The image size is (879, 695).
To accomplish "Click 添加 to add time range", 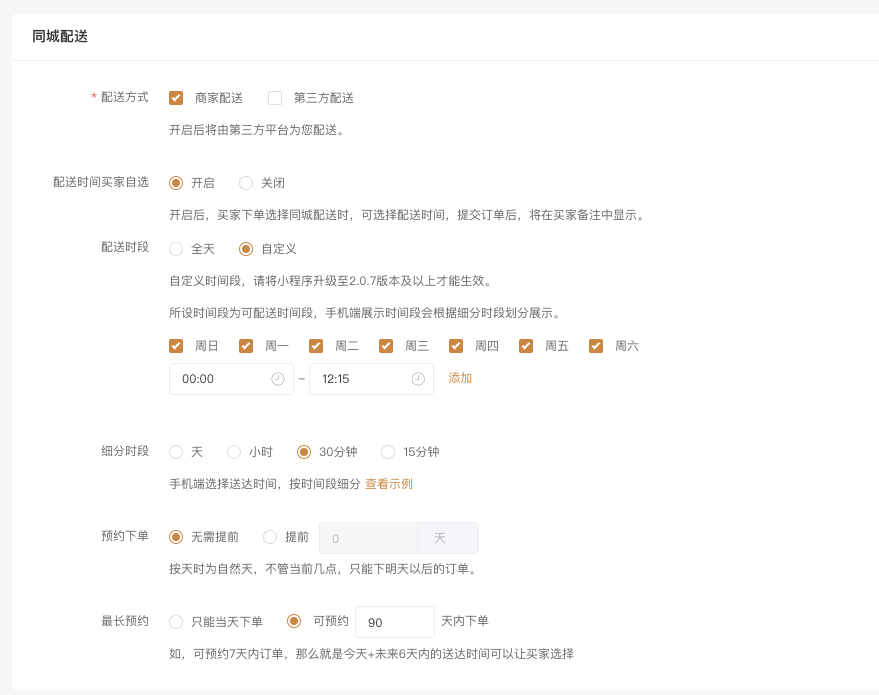I will (x=460, y=378).
